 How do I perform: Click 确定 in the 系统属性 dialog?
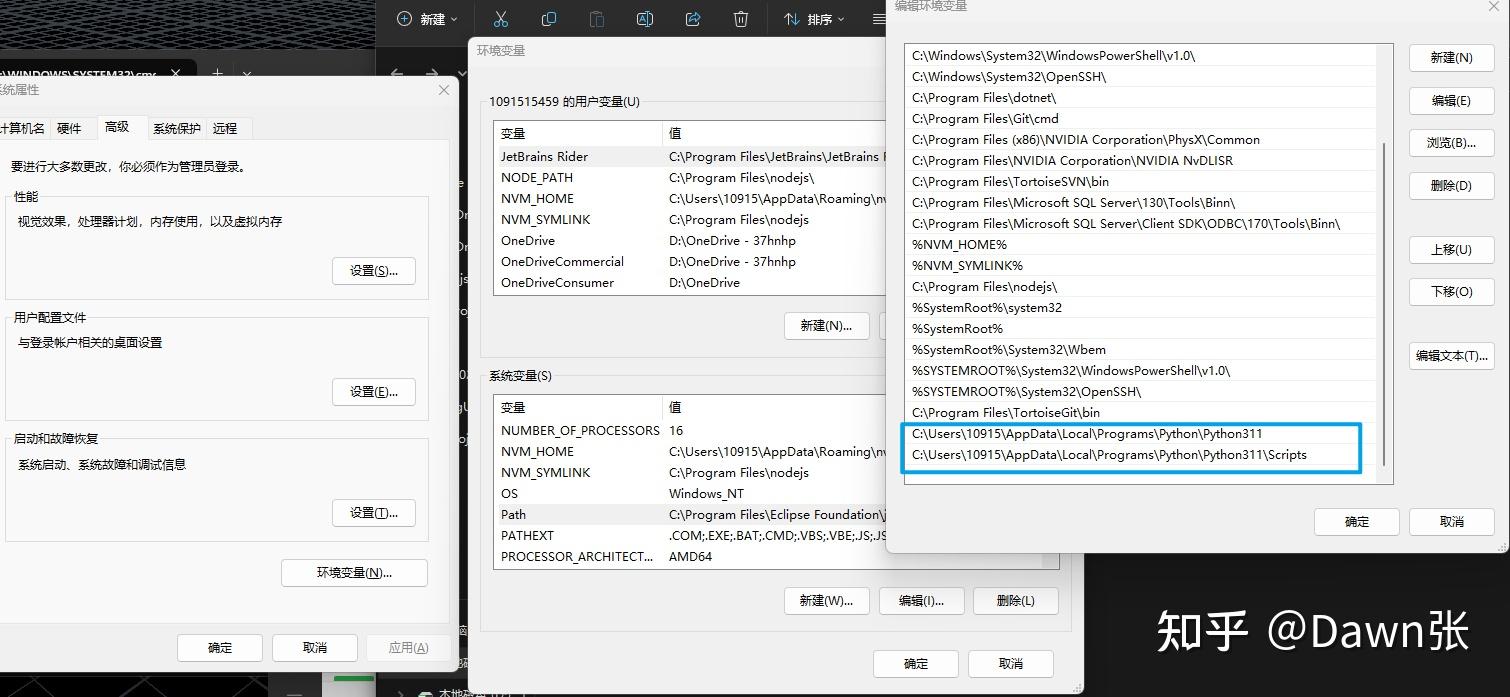pyautogui.click(x=220, y=648)
